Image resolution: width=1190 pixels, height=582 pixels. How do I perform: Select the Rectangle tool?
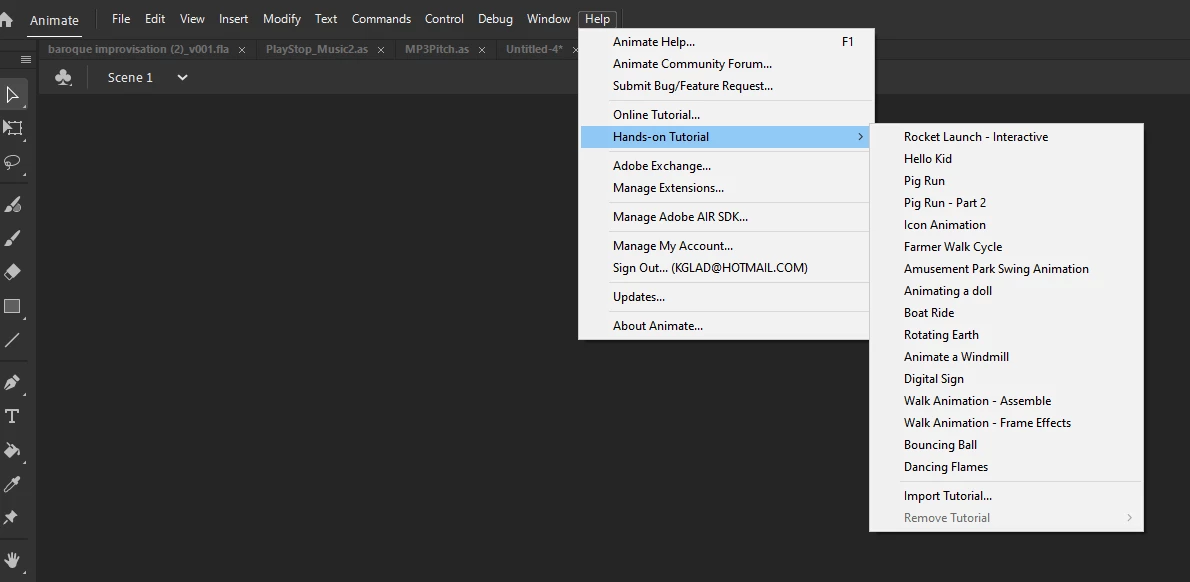[x=12, y=306]
